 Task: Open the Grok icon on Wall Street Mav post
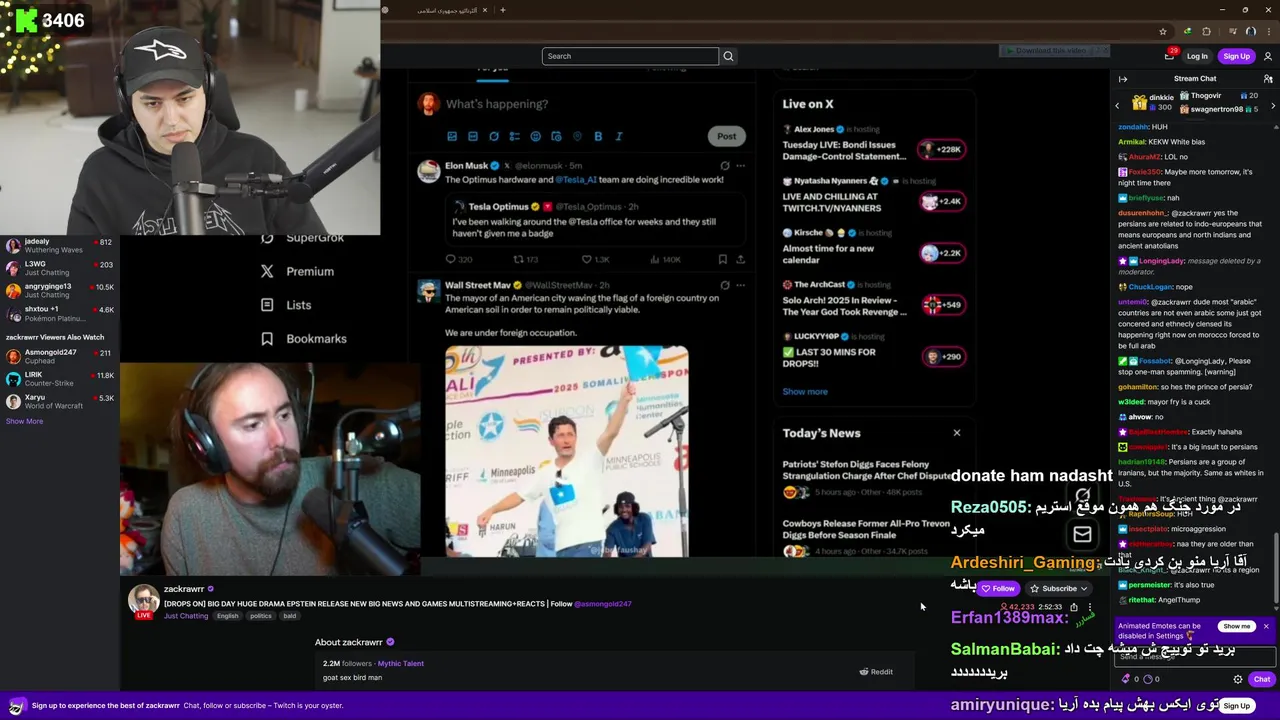click(x=725, y=285)
